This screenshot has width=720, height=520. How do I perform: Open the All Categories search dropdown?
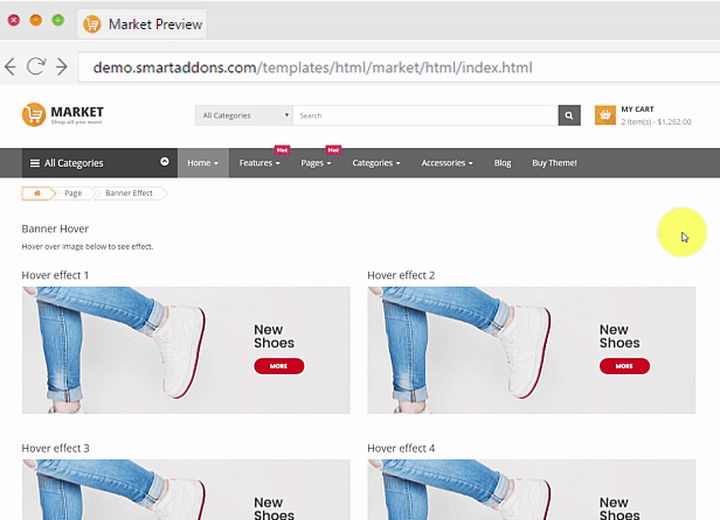pos(243,115)
